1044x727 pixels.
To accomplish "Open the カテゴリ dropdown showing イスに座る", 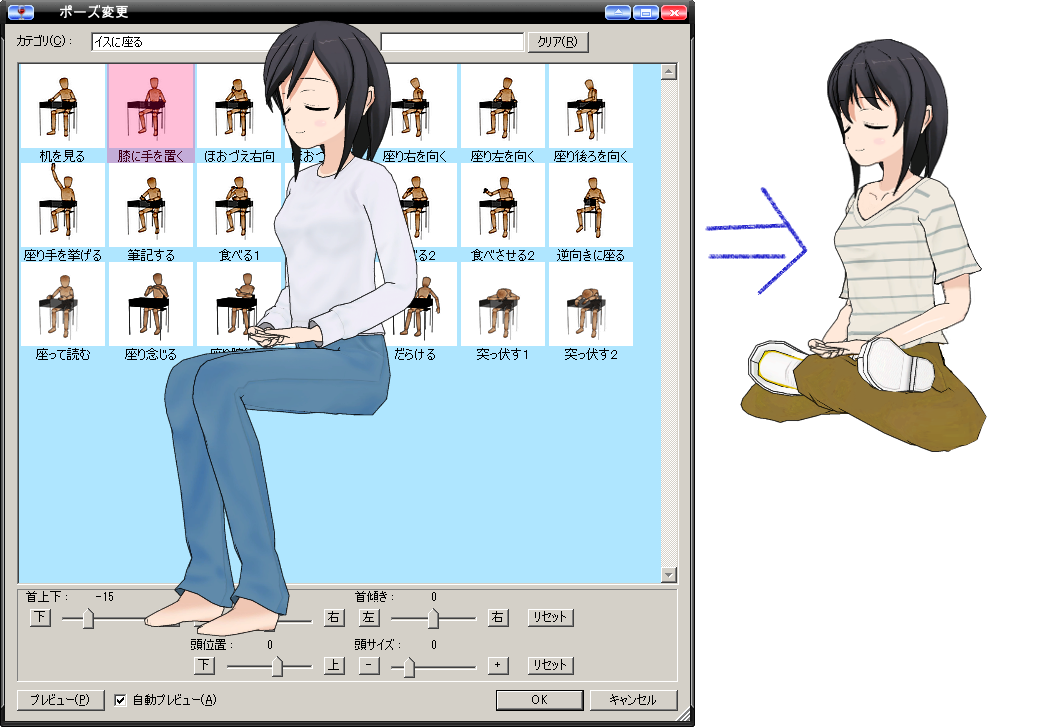I will click(x=180, y=42).
